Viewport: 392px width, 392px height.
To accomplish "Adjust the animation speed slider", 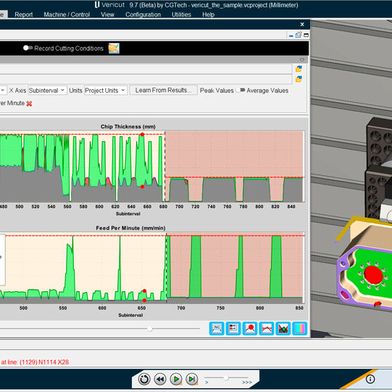I will (x=226, y=378).
